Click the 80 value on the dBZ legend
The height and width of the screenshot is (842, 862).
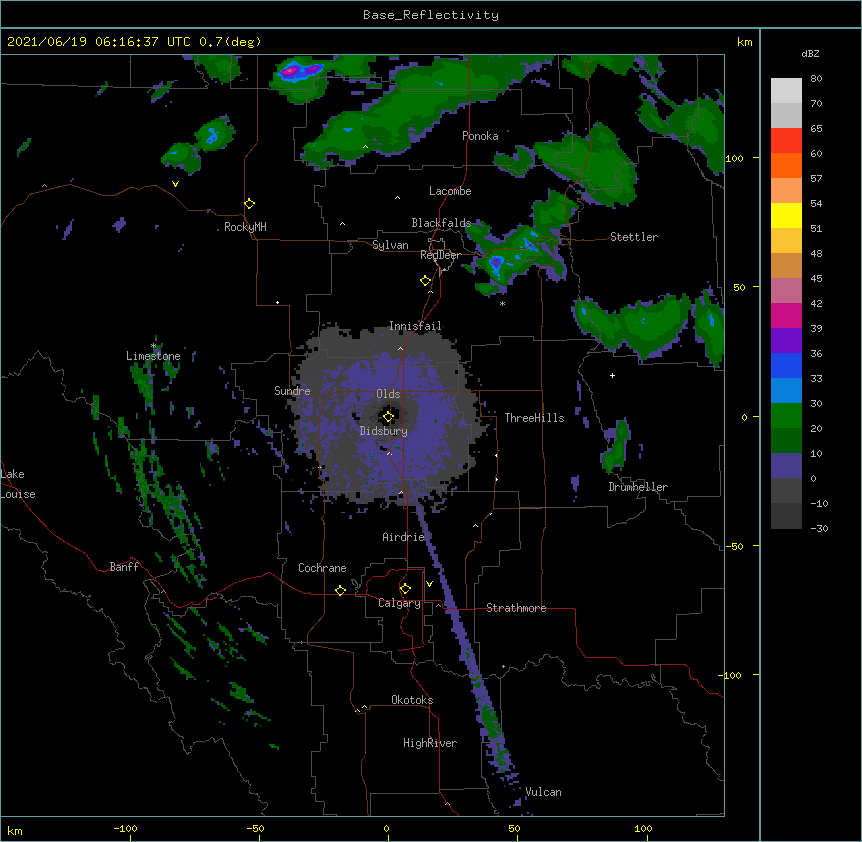(816, 79)
